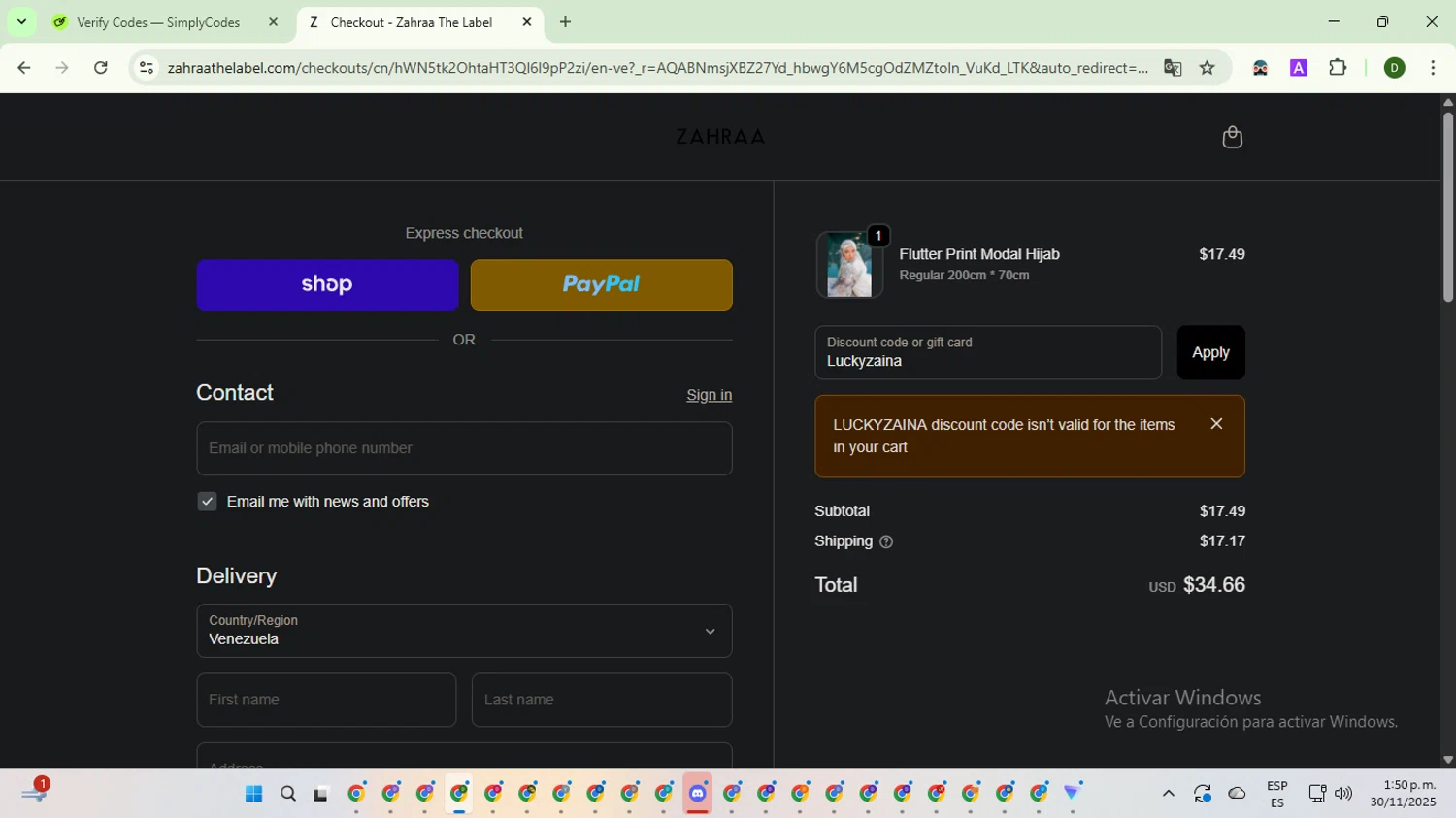Open the tab search dropdown arrow
1456x818 pixels.
[21, 21]
